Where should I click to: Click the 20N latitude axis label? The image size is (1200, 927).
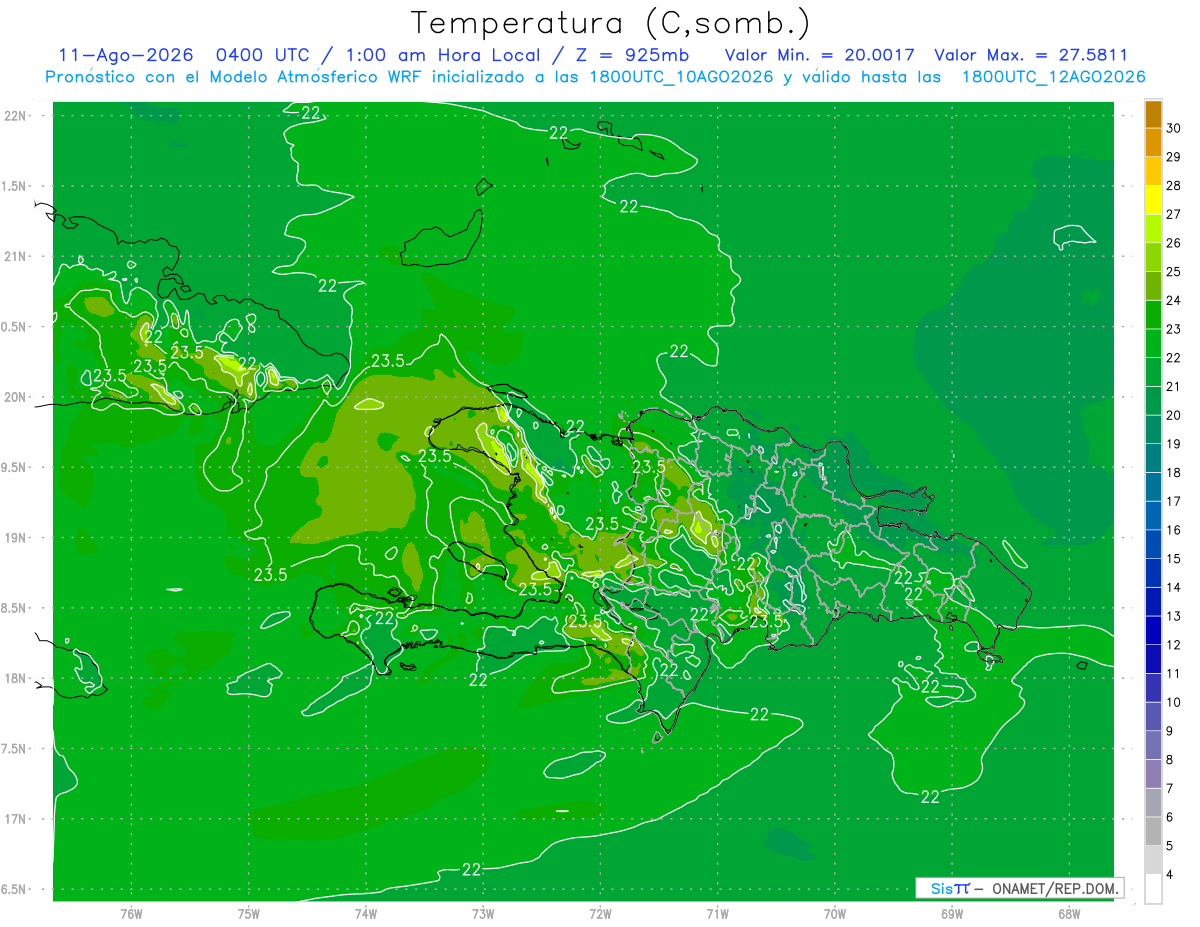click(x=16, y=397)
